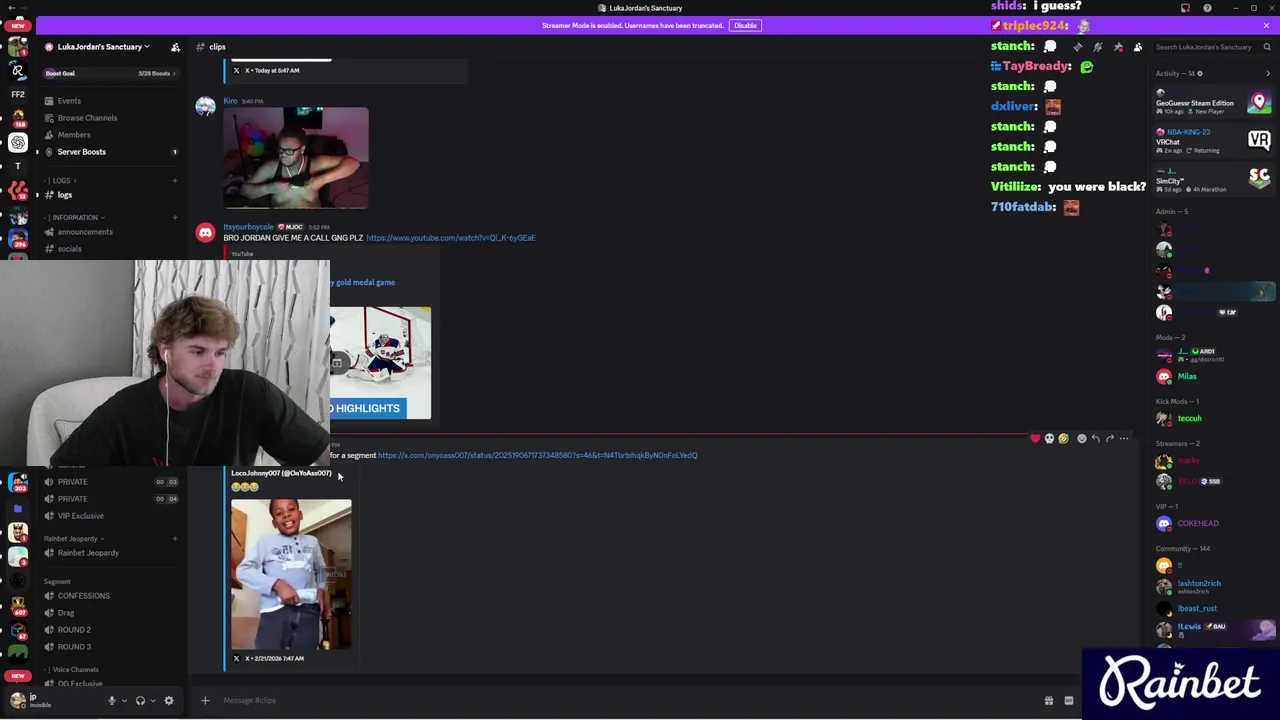Open the threads icon in channel header

[1077, 47]
